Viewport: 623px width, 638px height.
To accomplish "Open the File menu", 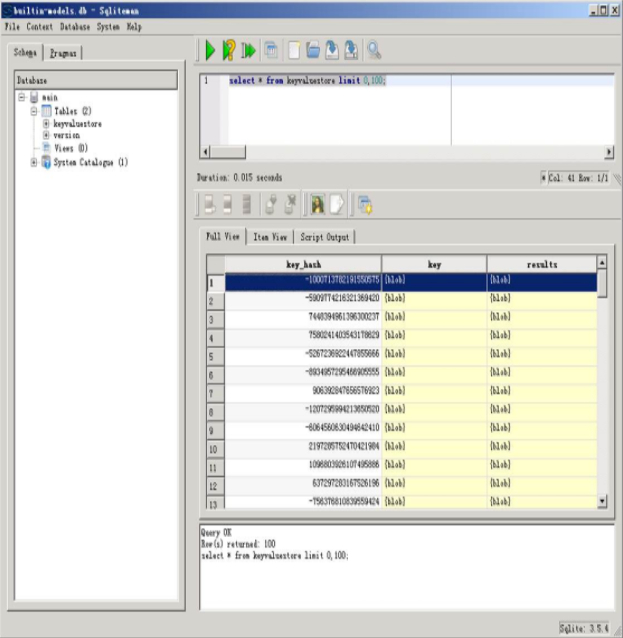I will [x=12, y=27].
